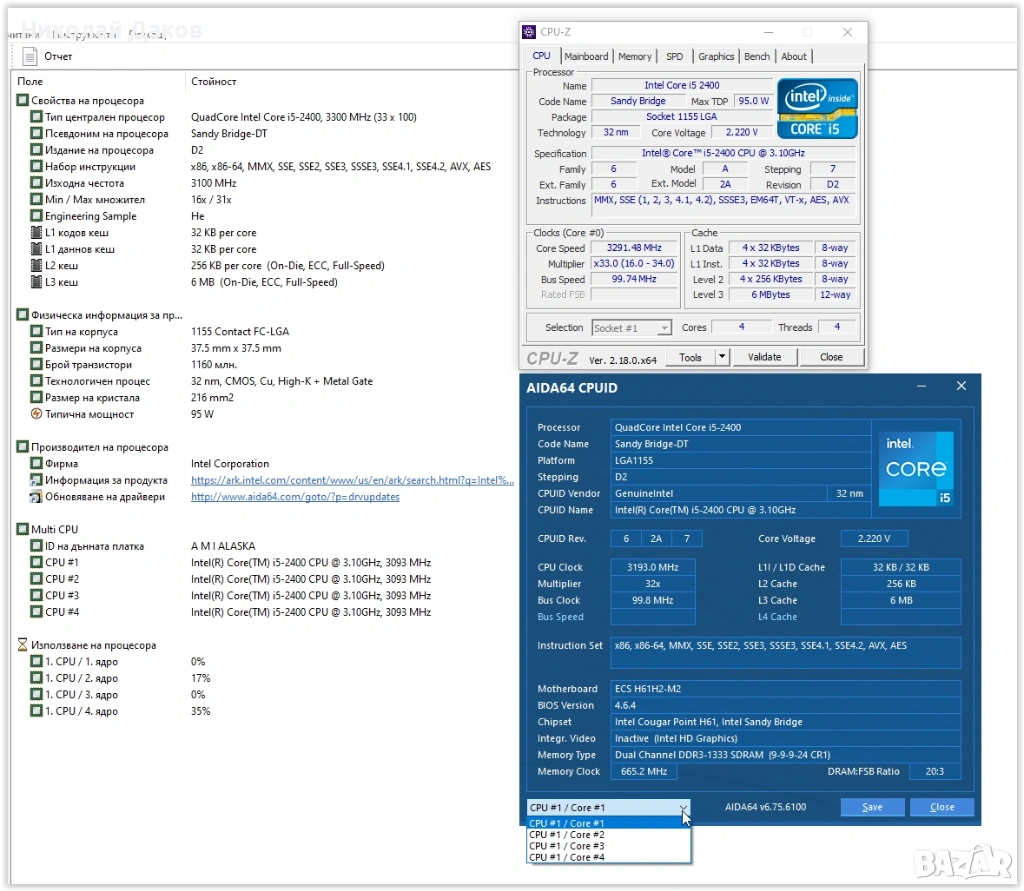Click the icon next to Информация за продукта
The image size is (1024, 891).
(x=37, y=480)
